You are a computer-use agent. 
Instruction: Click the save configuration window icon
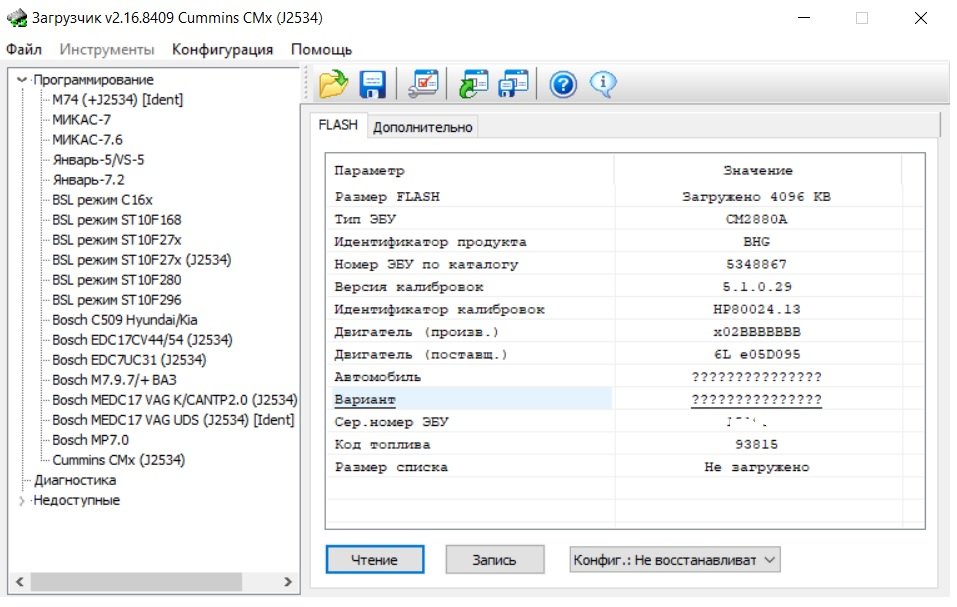(513, 85)
